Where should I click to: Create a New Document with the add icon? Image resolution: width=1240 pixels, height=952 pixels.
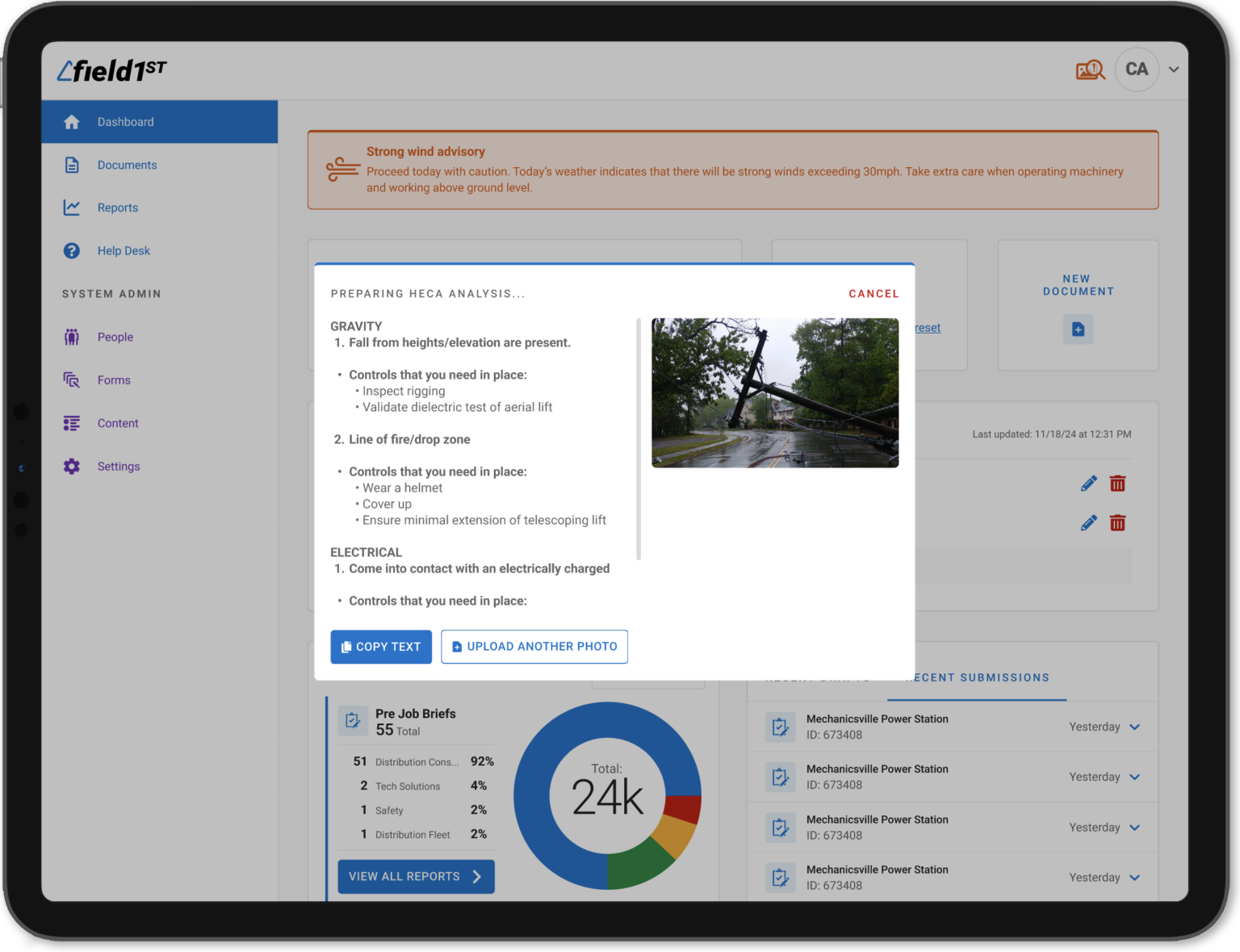[1078, 329]
